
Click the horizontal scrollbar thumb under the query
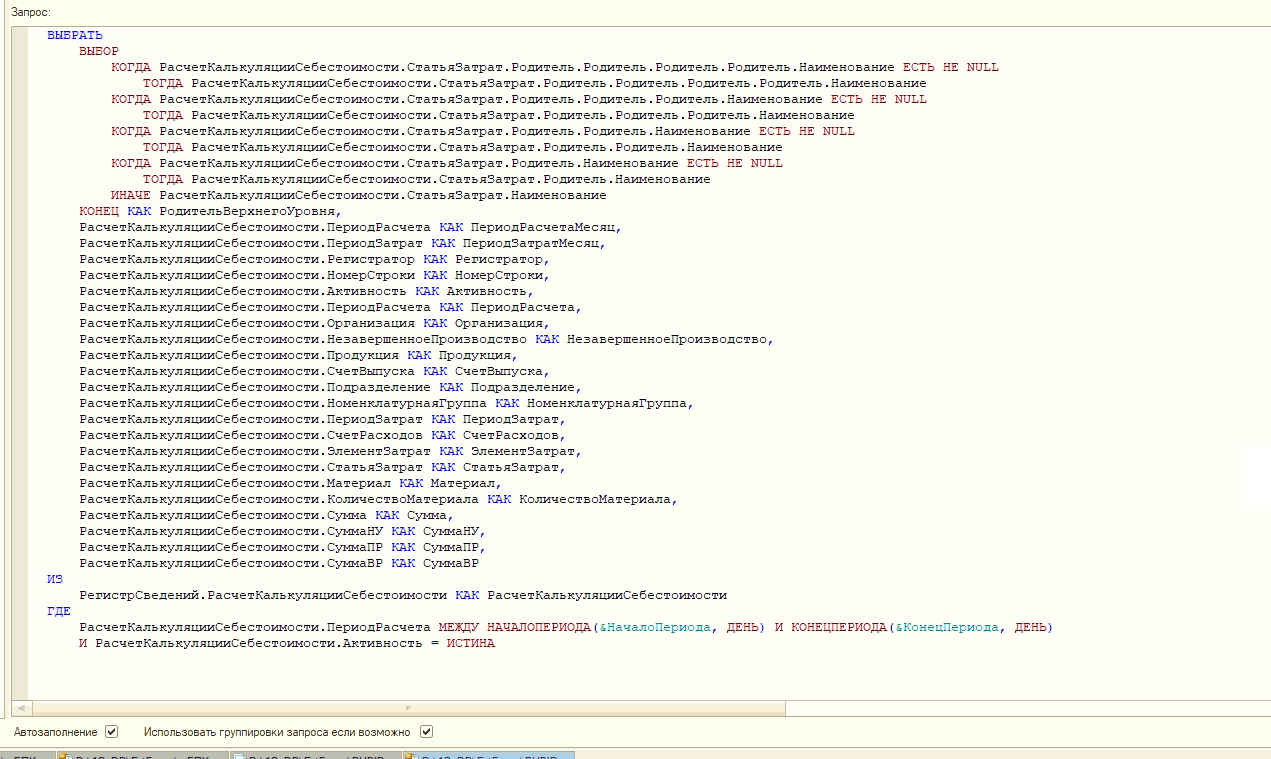point(408,707)
